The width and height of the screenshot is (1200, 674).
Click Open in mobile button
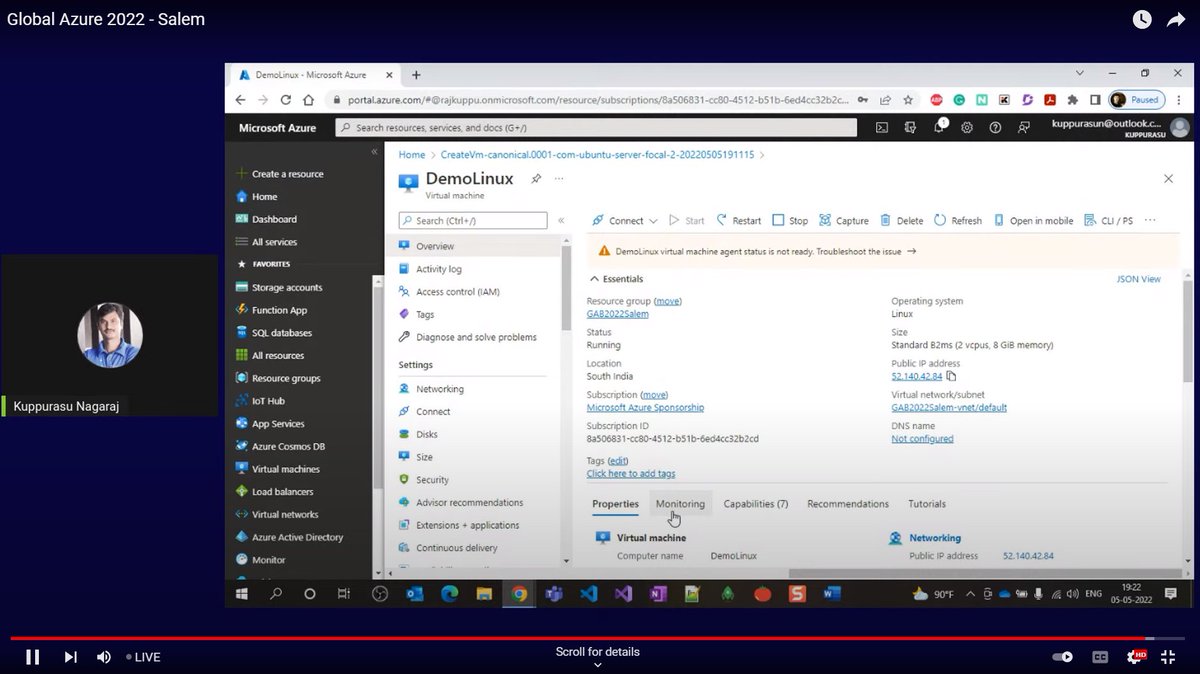click(1033, 221)
